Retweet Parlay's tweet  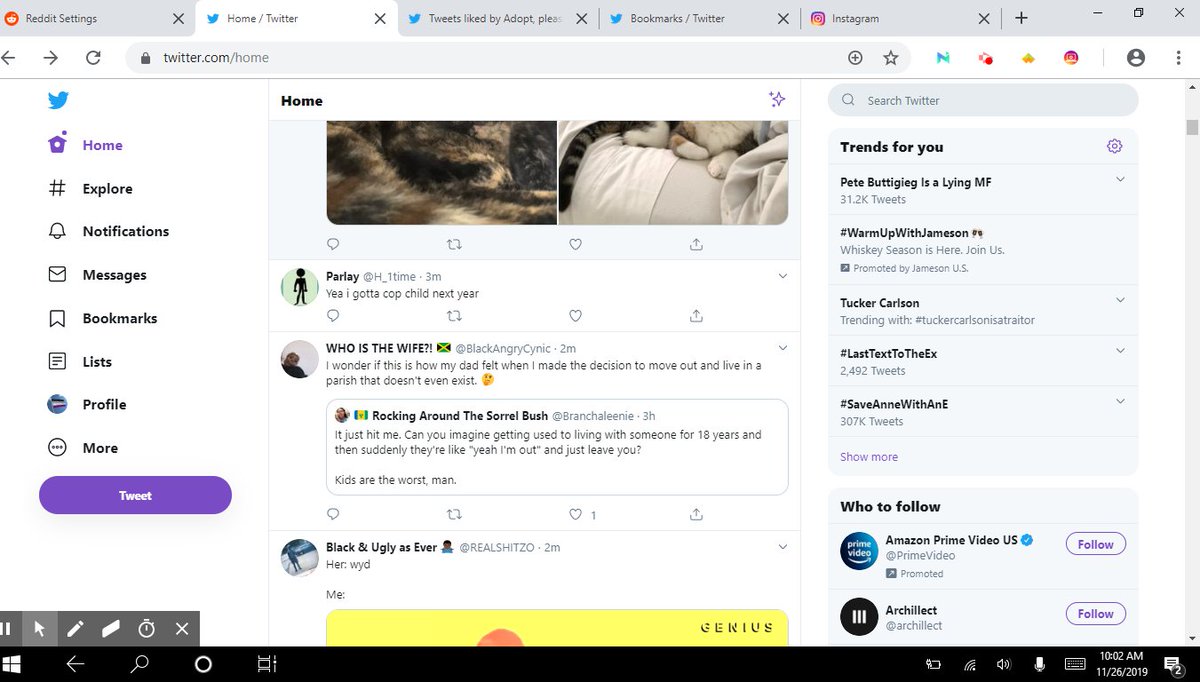click(454, 315)
